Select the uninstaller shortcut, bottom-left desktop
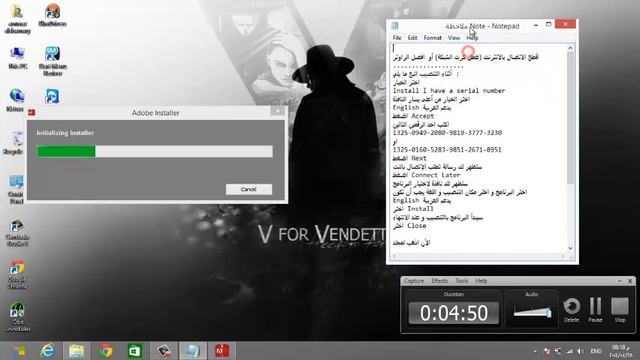 [17, 317]
